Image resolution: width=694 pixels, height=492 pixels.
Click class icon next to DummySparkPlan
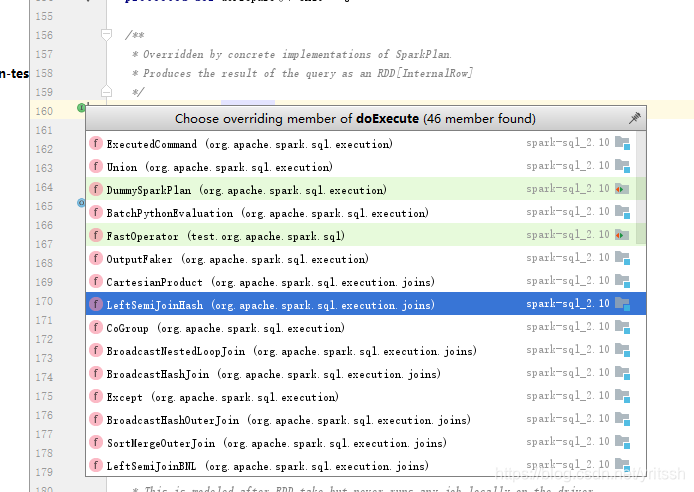pos(96,189)
